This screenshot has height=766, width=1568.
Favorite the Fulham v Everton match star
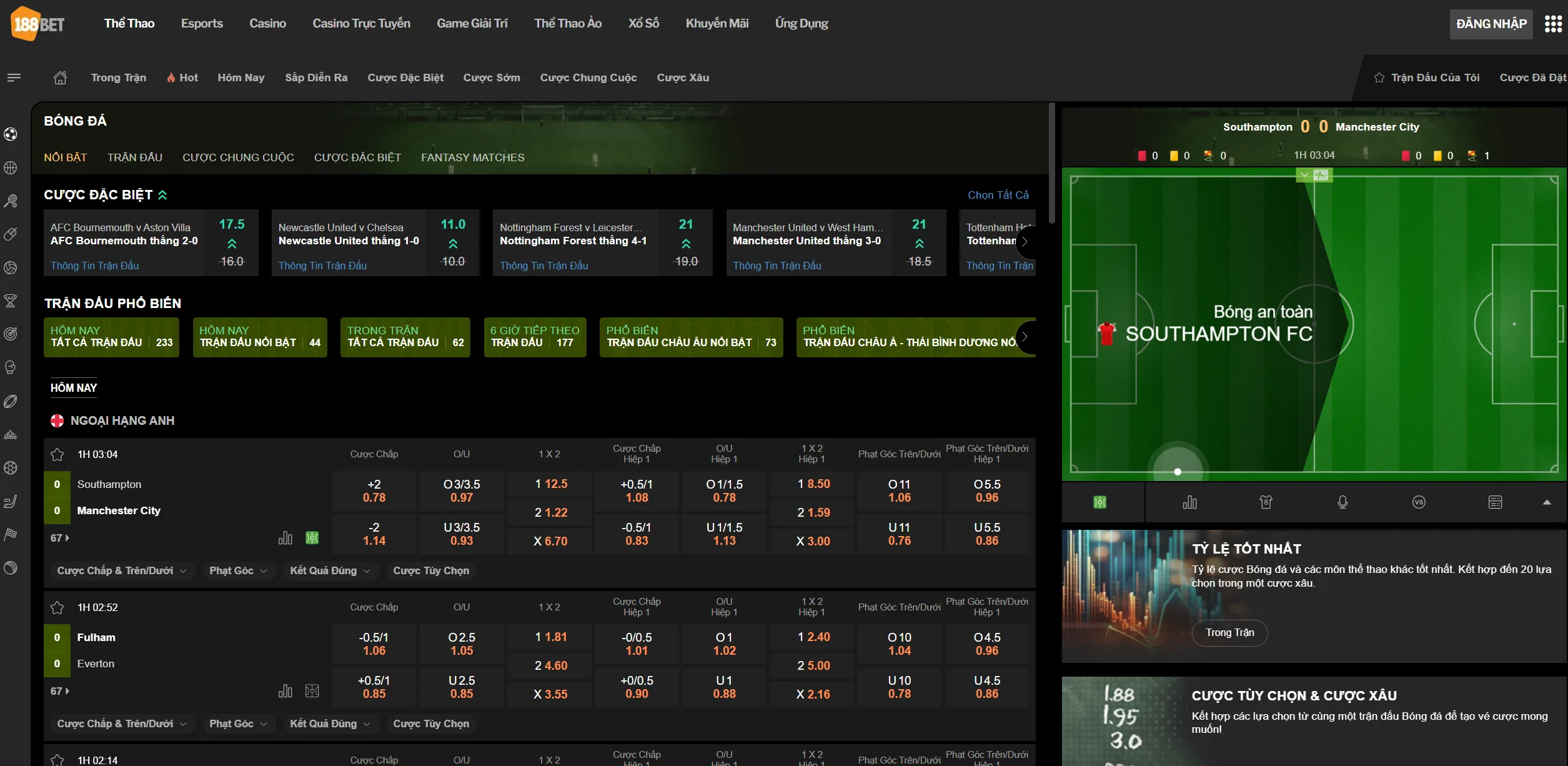pyautogui.click(x=57, y=607)
